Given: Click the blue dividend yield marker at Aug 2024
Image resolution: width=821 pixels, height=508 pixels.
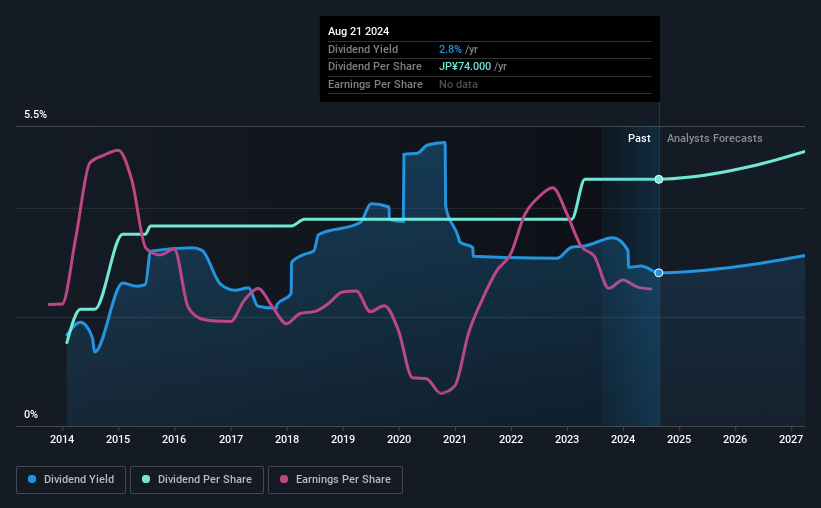Looking at the screenshot, I should coord(659,273).
